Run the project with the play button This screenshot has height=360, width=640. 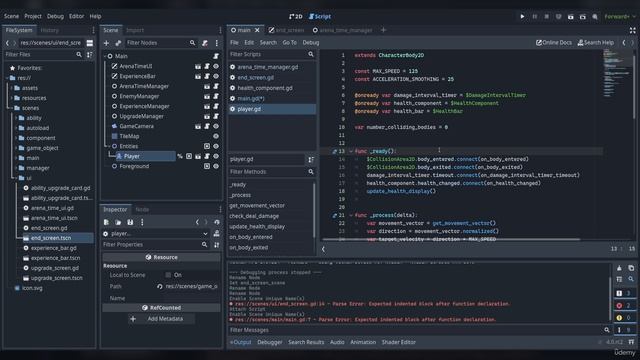tap(522, 17)
